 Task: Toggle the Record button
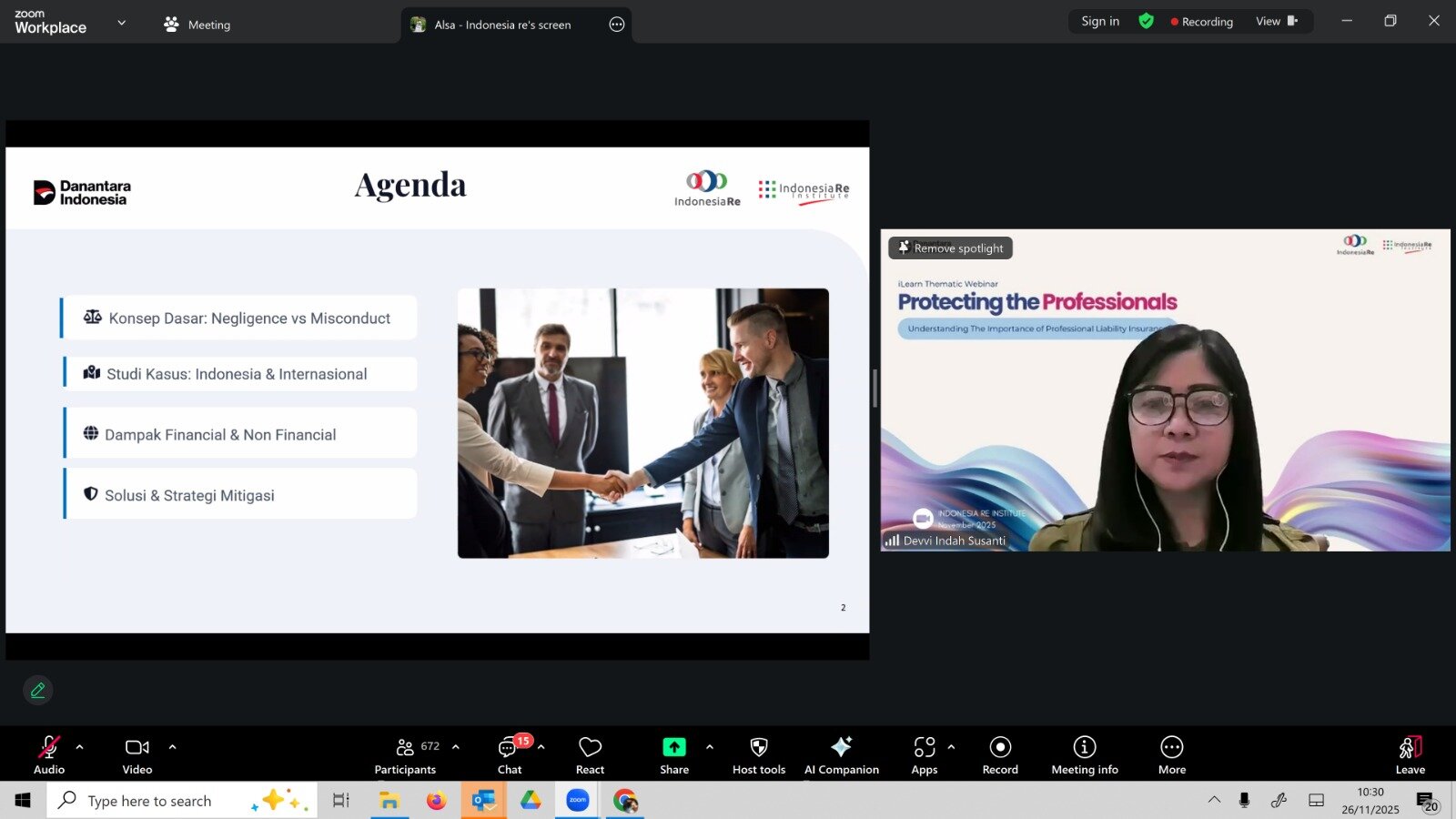[1000, 755]
